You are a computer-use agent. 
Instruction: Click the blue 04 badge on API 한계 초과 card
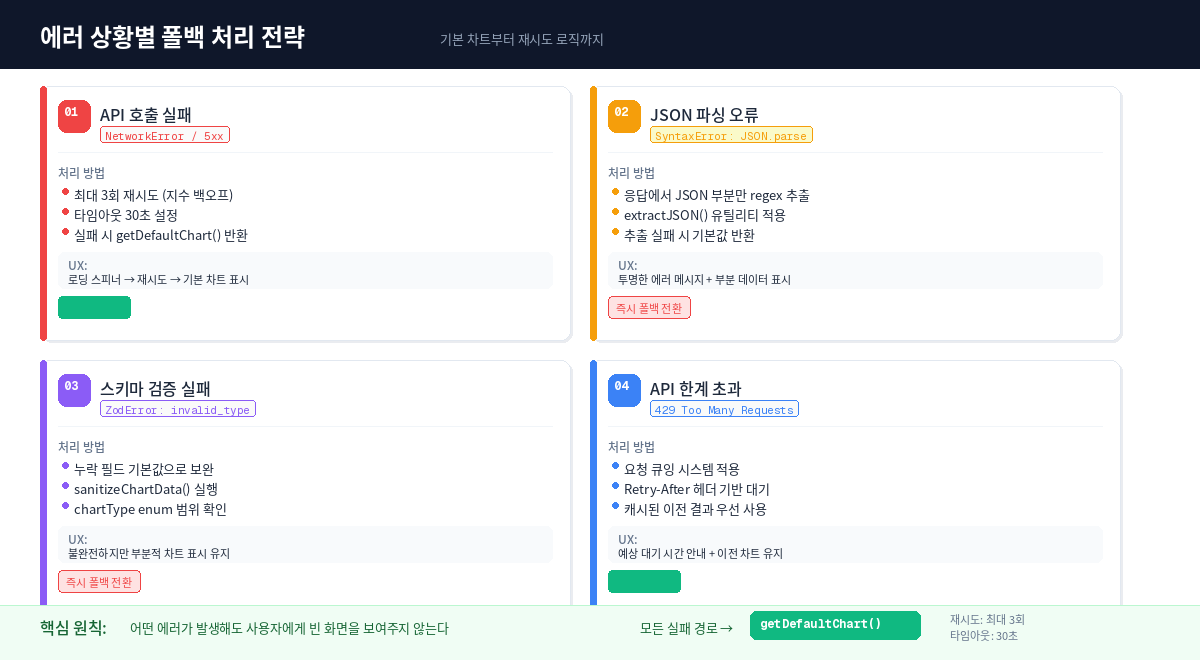624,390
